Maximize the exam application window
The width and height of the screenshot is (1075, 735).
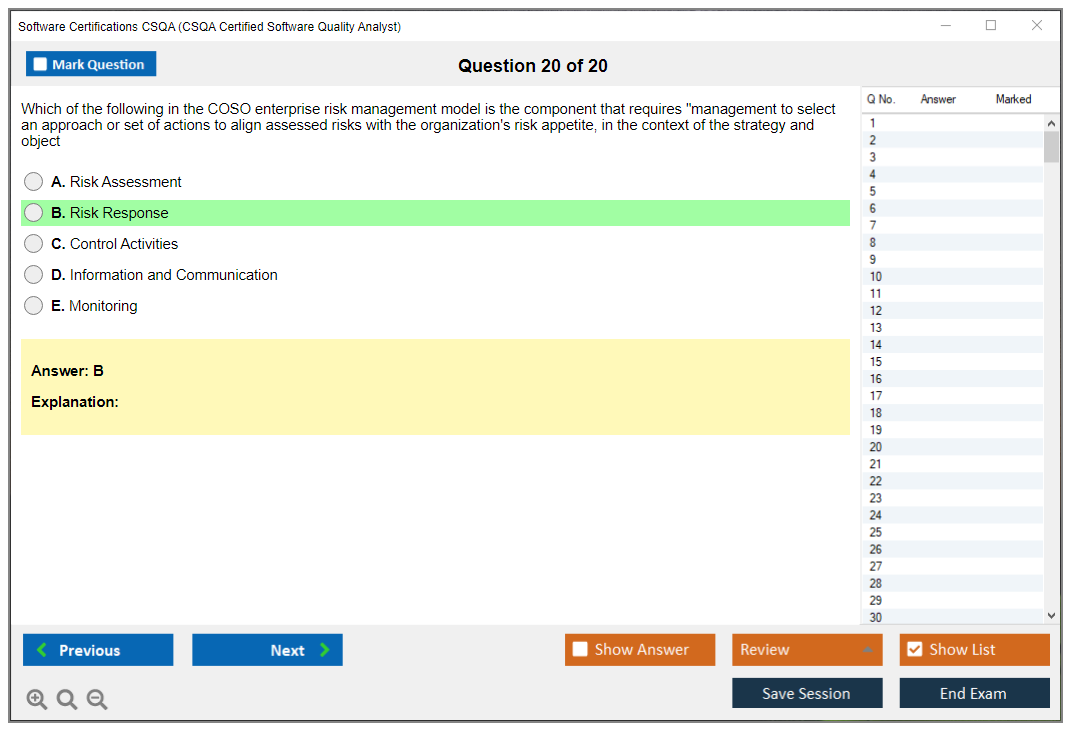point(991,26)
